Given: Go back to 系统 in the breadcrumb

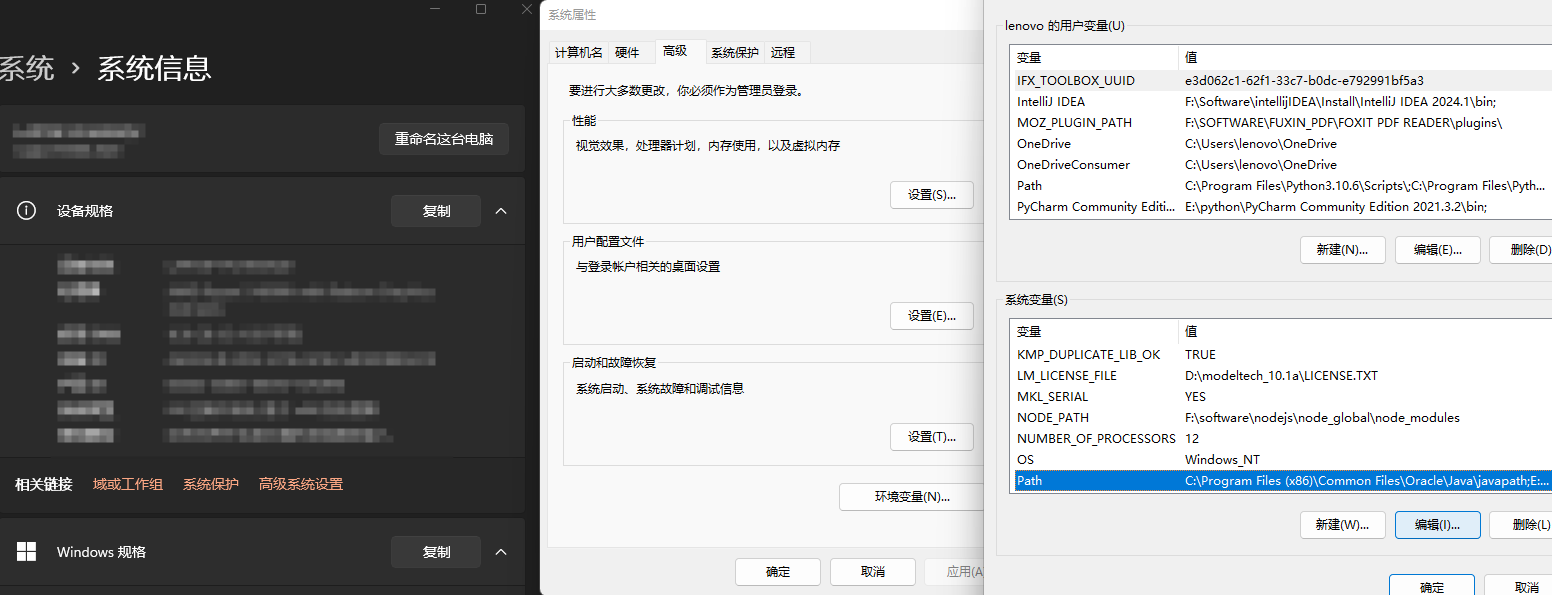Looking at the screenshot, I should [27, 69].
